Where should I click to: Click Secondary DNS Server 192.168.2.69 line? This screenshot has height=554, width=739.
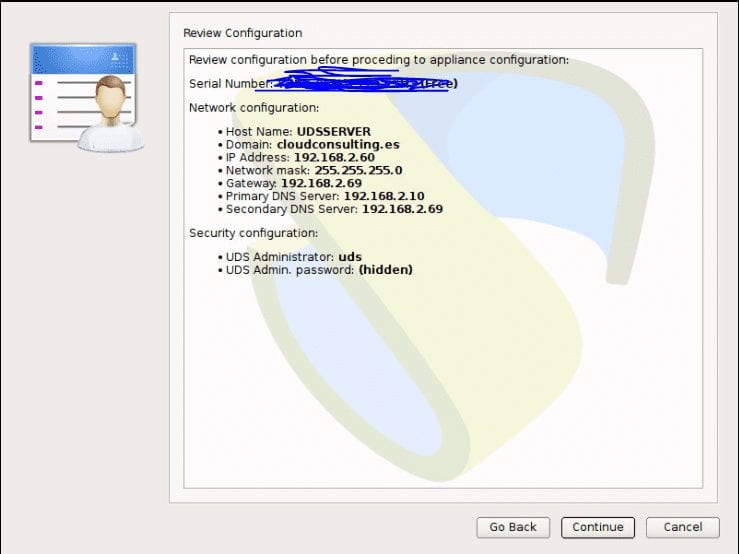333,210
